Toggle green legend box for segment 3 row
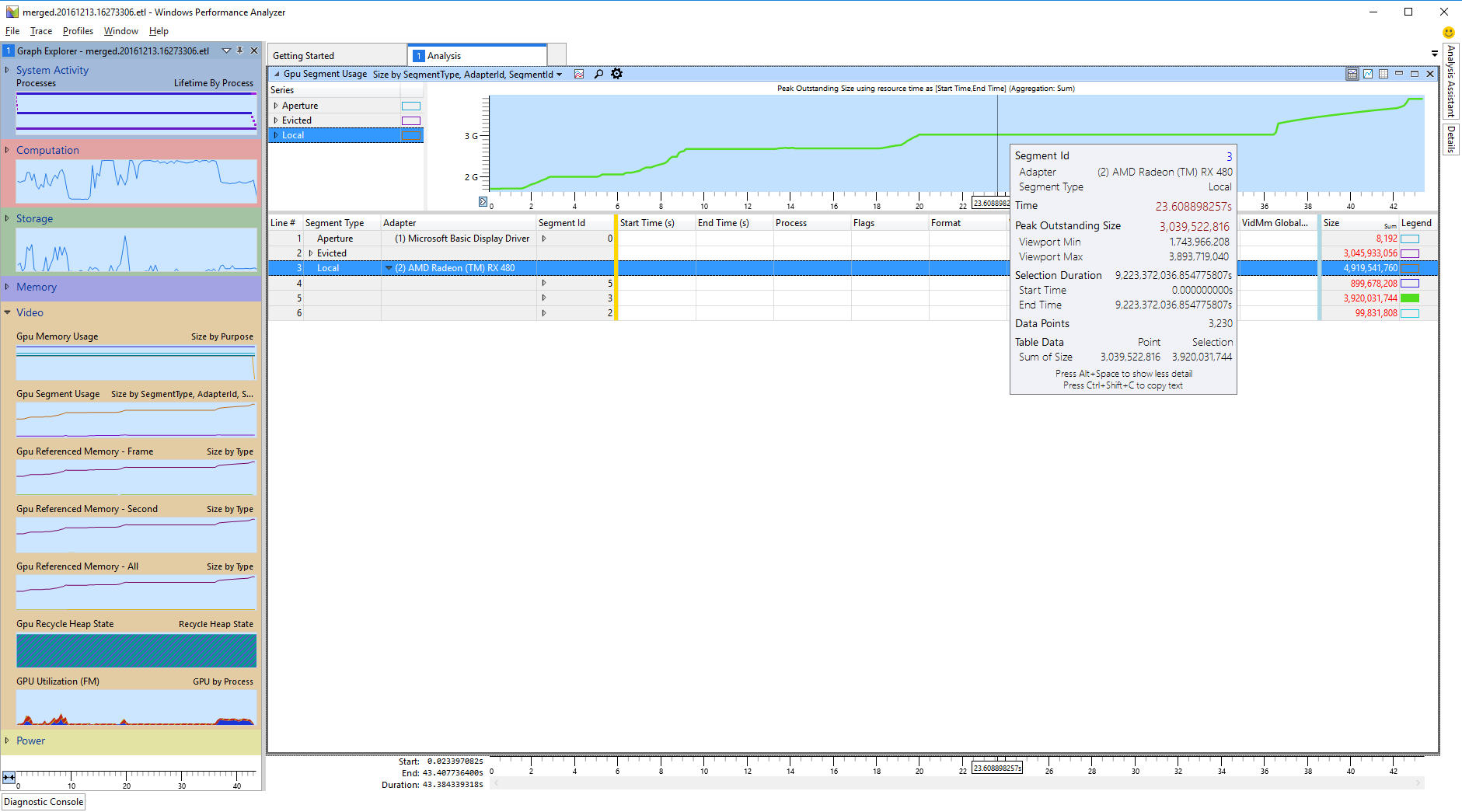The height and width of the screenshot is (812, 1462). 1409,298
